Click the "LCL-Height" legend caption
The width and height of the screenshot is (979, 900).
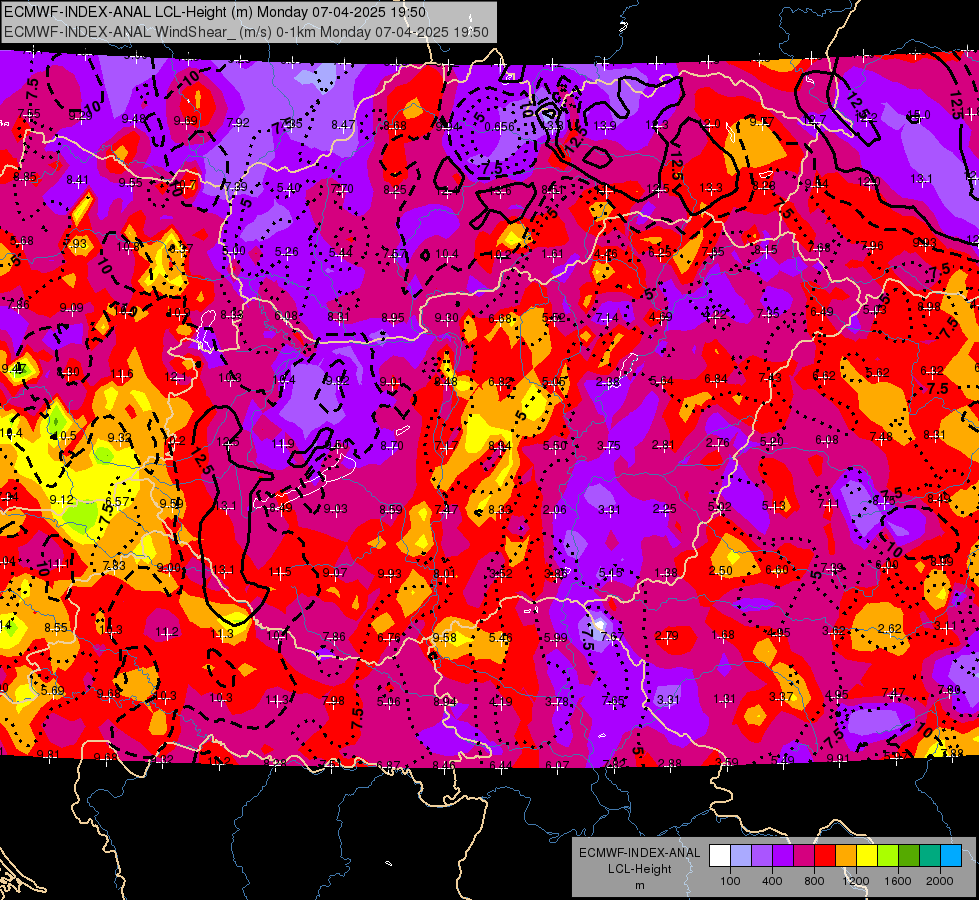(639, 869)
